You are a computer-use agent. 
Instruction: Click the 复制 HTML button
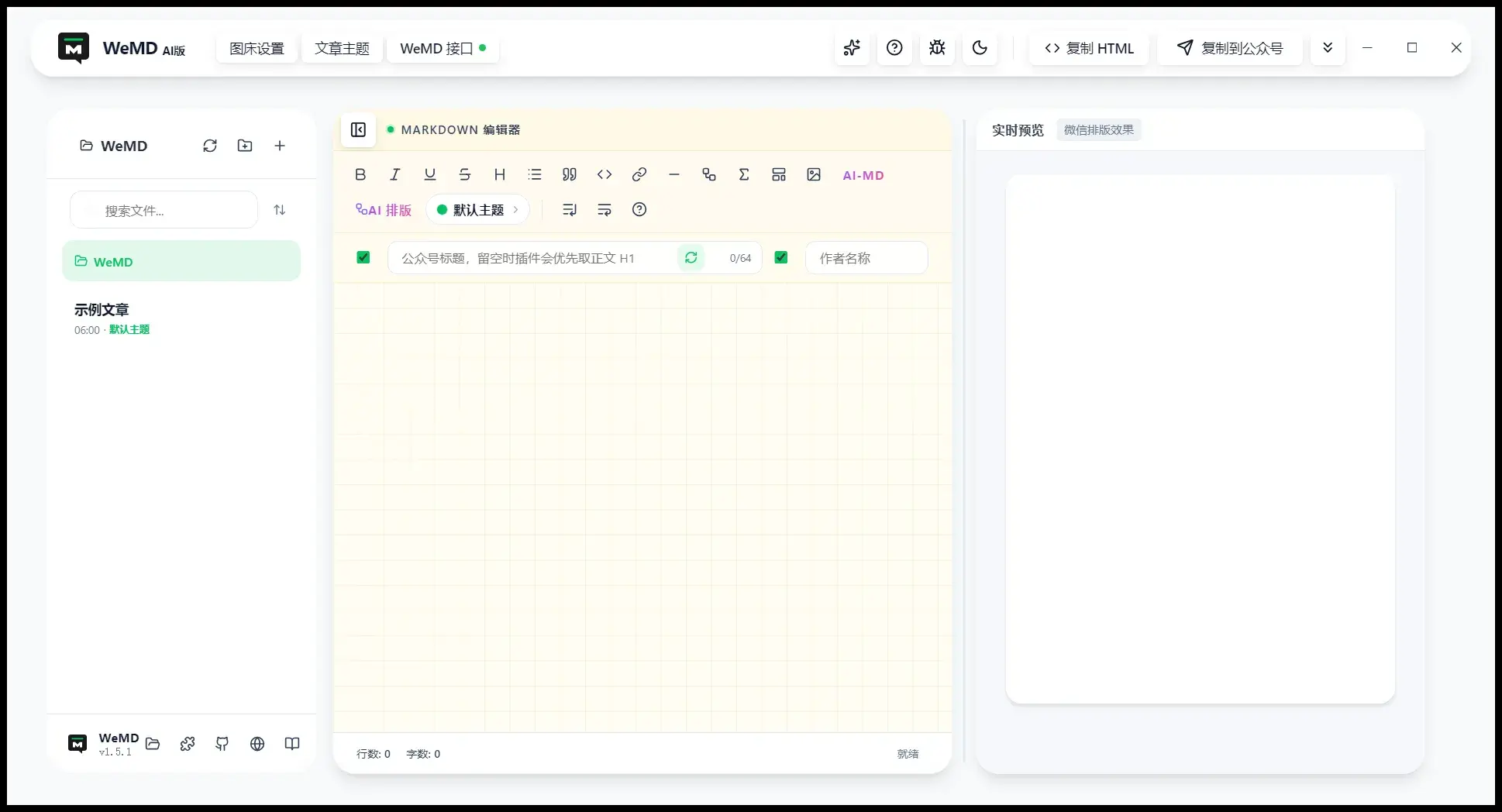pos(1089,49)
